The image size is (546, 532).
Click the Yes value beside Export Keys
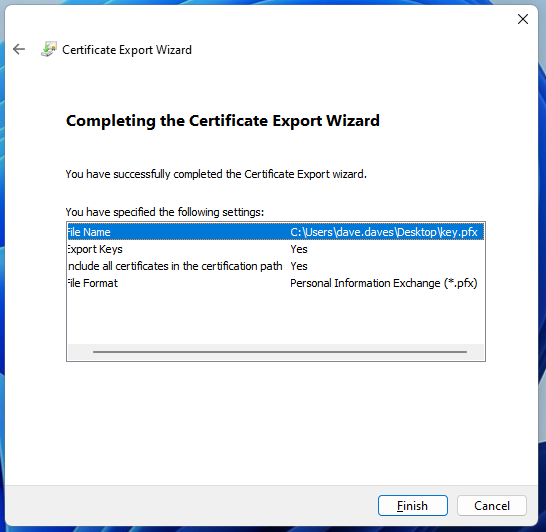[x=299, y=249]
